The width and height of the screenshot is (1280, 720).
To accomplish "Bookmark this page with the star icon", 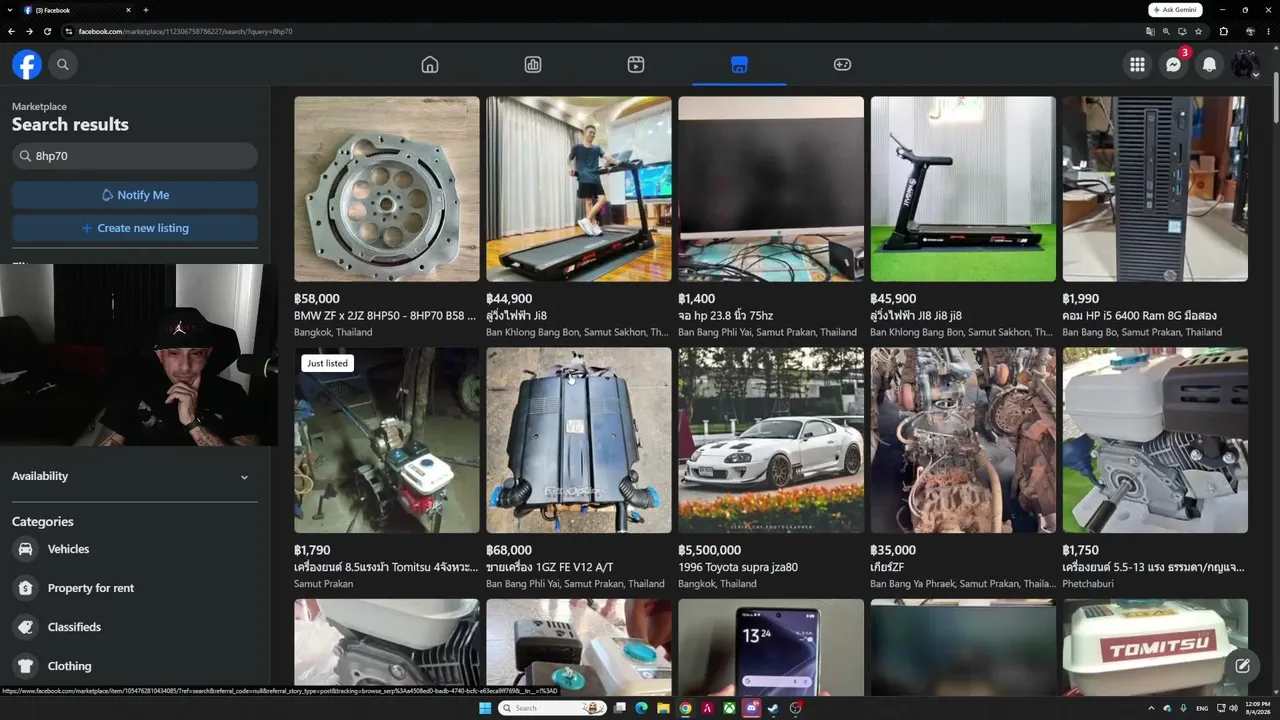I will pos(1198,31).
